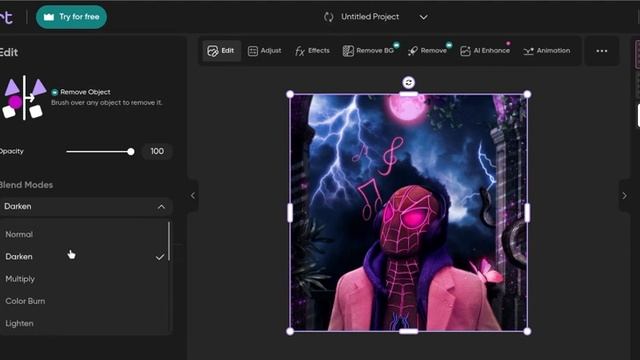Expand the right side panel arrow
The image size is (640, 360).
pos(624,196)
